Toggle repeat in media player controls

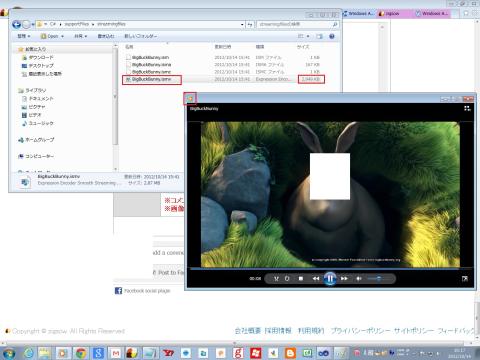(287, 279)
